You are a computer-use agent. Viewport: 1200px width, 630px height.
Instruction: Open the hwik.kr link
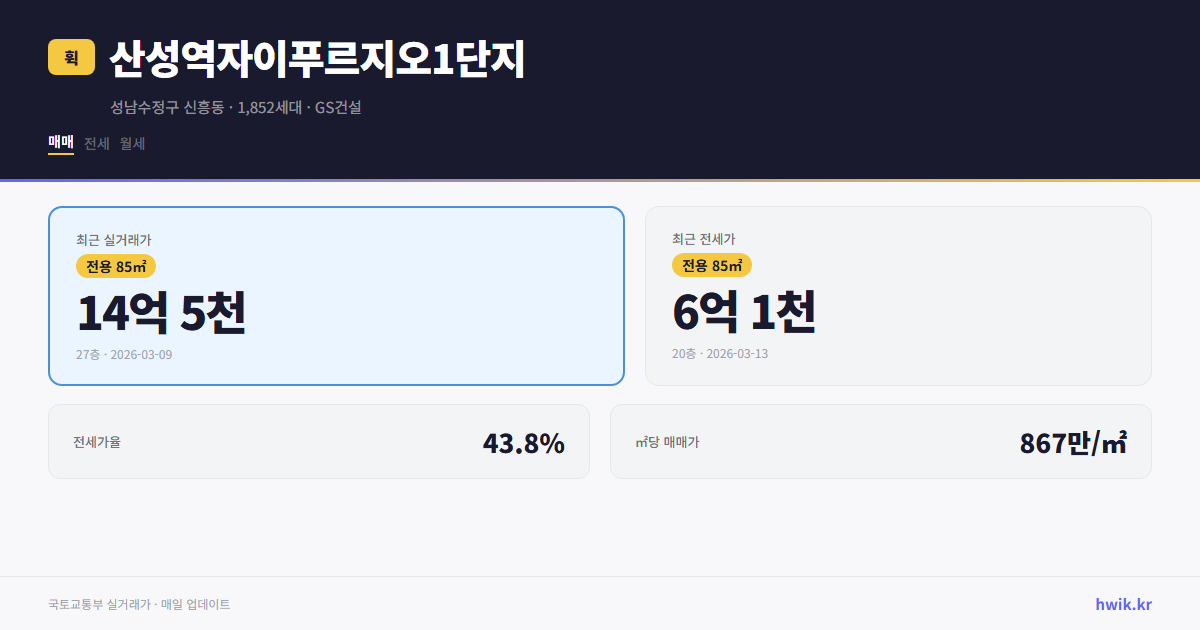(1122, 603)
